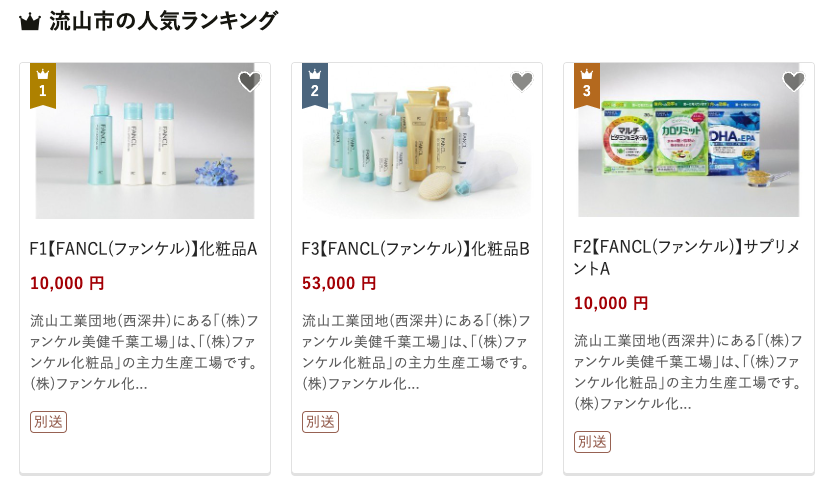Toggle favorite heart on F2 サプリメントA card

click(793, 82)
